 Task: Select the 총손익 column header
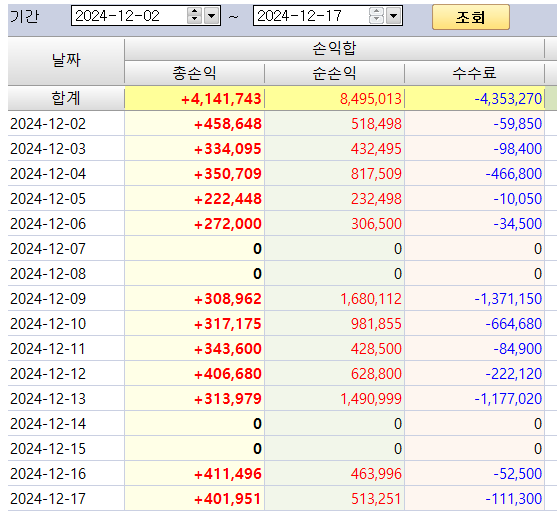tap(194, 73)
